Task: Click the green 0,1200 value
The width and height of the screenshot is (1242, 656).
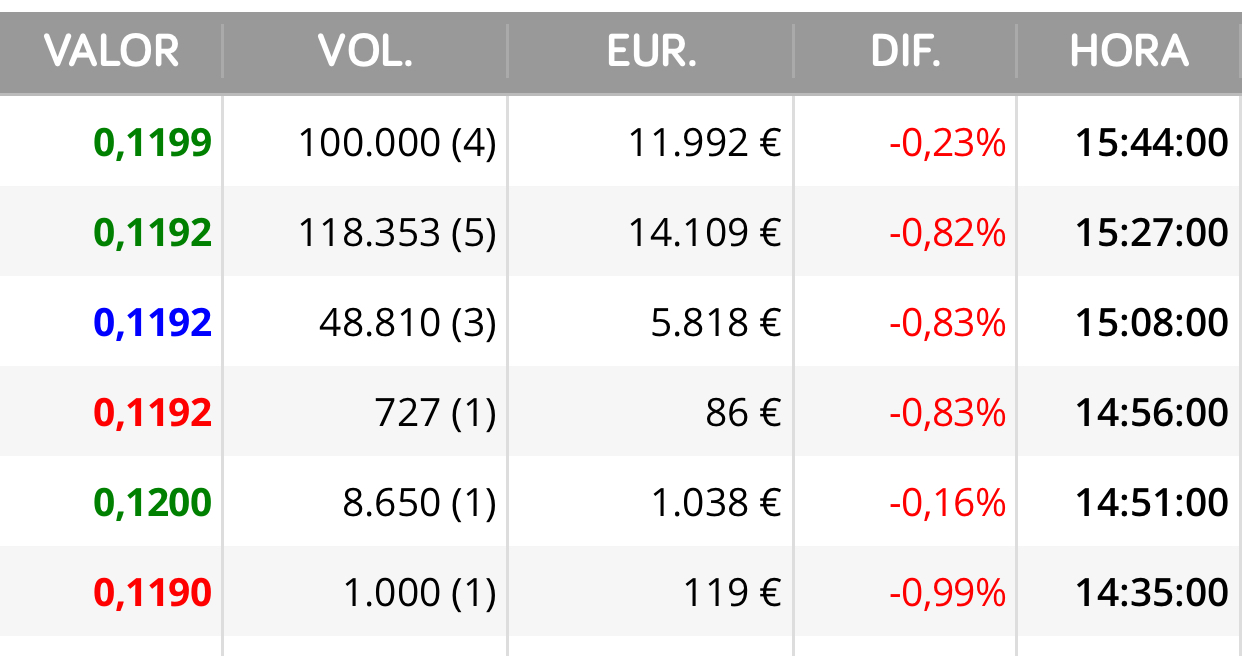Action: point(153,503)
